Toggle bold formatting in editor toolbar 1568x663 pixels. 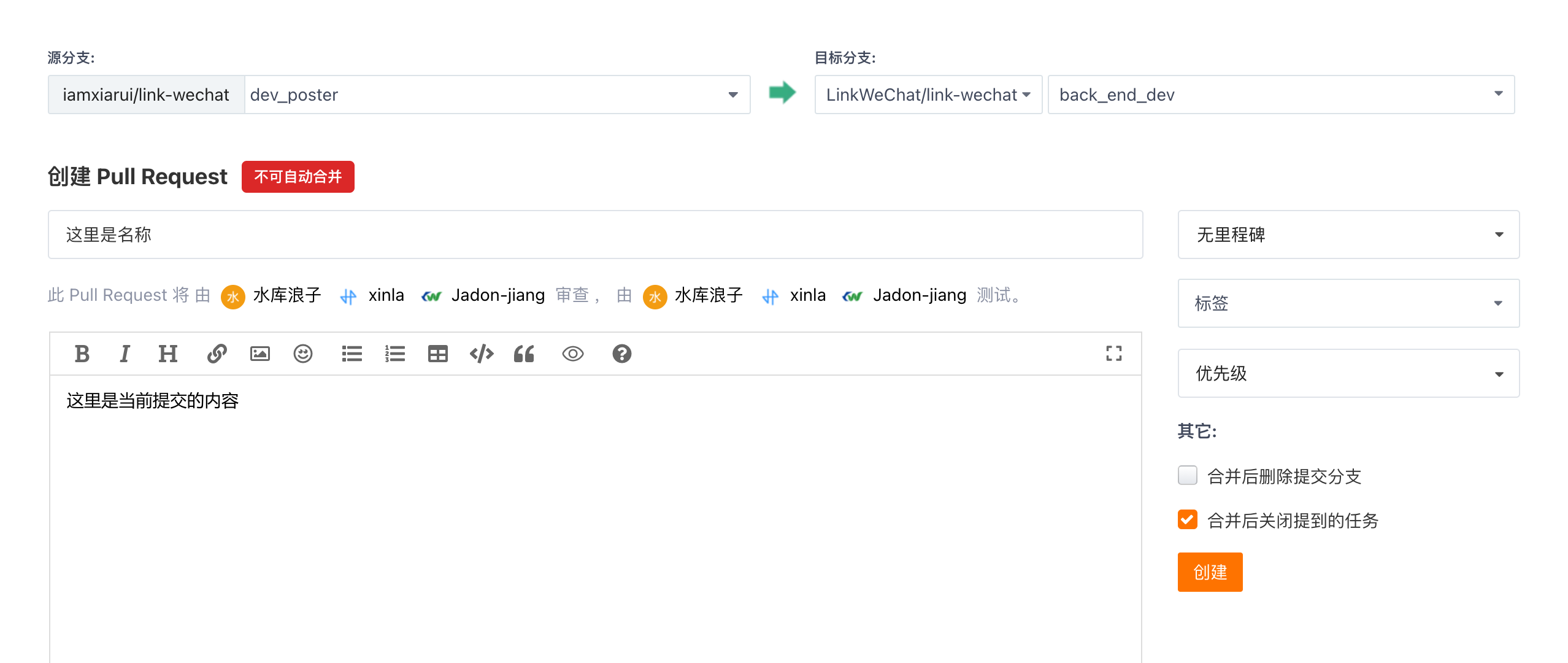tap(82, 354)
